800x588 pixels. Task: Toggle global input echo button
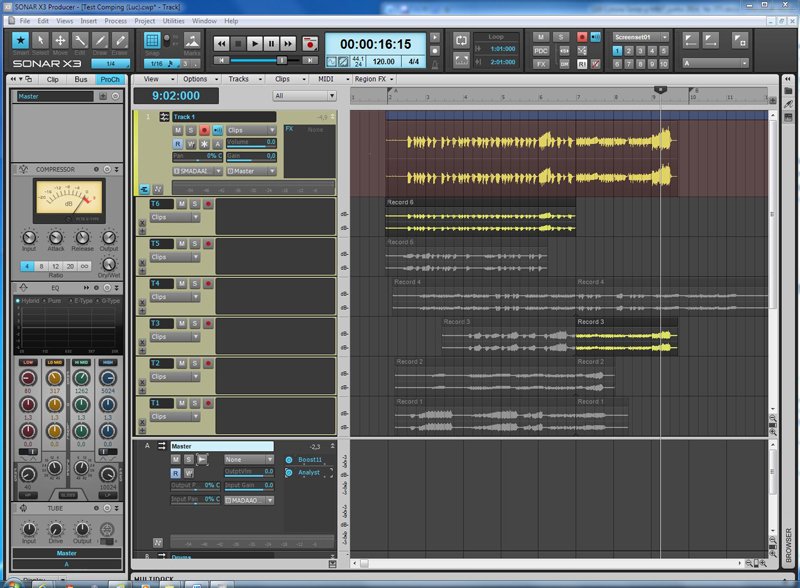[x=595, y=37]
